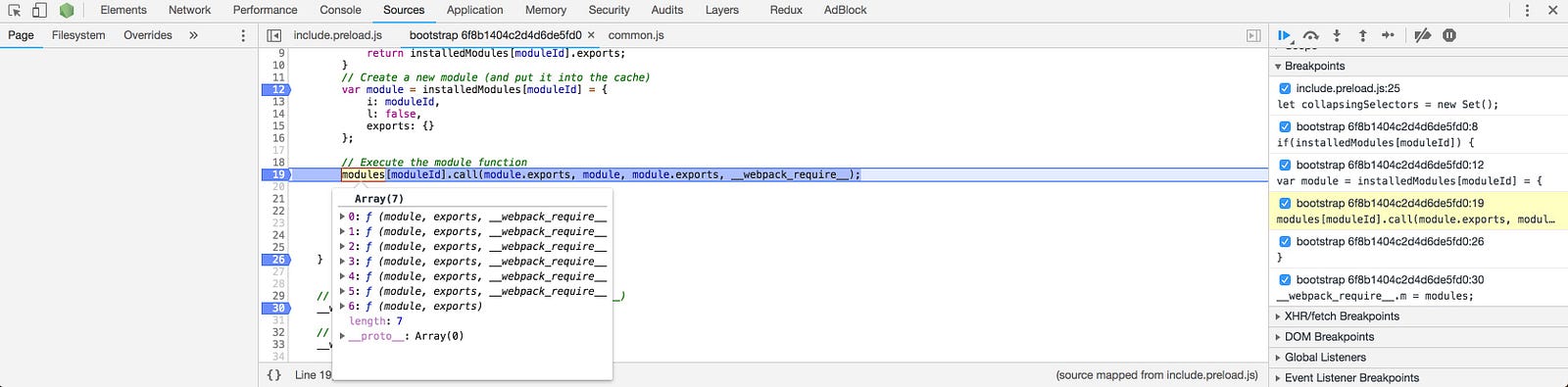The image size is (1568, 387).
Task: Select the 'length: 7' property in popup
Action: 375,321
